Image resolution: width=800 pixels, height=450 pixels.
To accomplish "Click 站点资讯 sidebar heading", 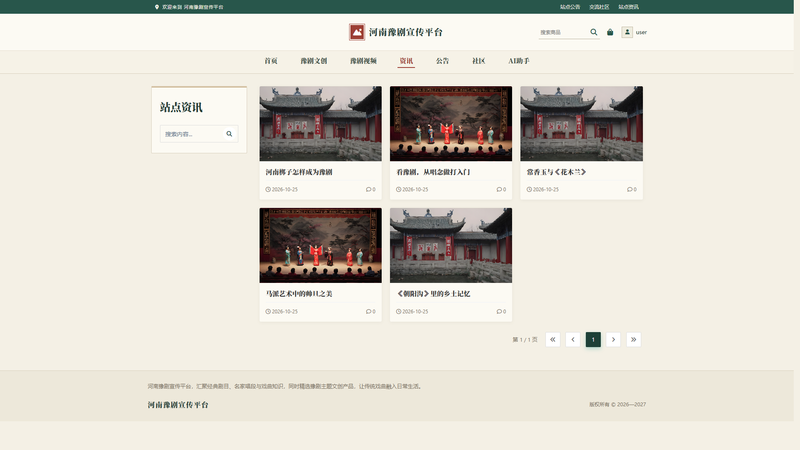I will pos(181,107).
